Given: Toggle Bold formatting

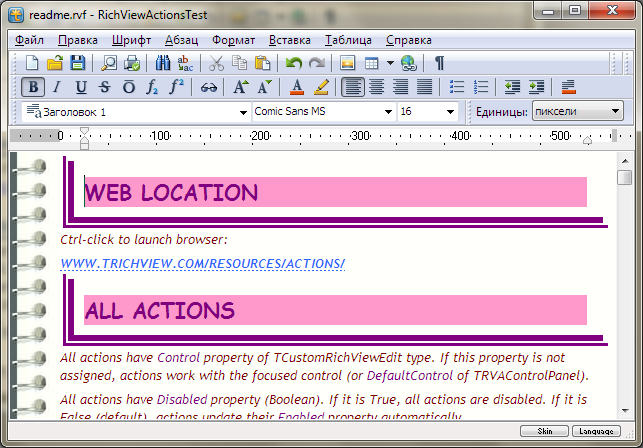Looking at the screenshot, I should tap(33, 87).
